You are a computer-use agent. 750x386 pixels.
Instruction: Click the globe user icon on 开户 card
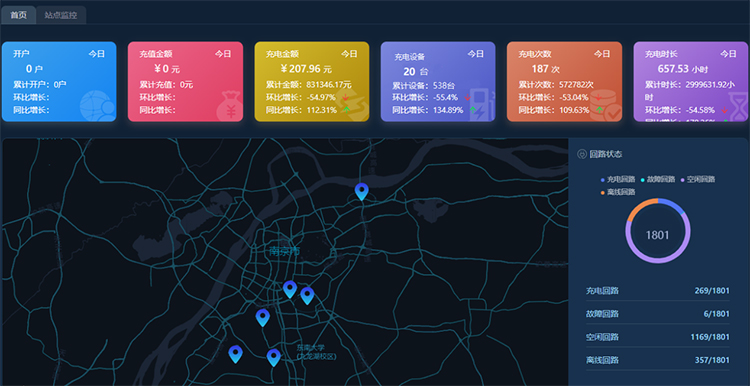point(98,105)
